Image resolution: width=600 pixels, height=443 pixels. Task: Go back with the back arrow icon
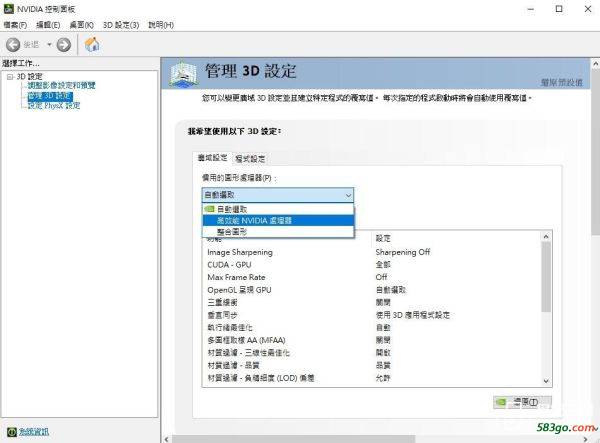pyautogui.click(x=13, y=45)
